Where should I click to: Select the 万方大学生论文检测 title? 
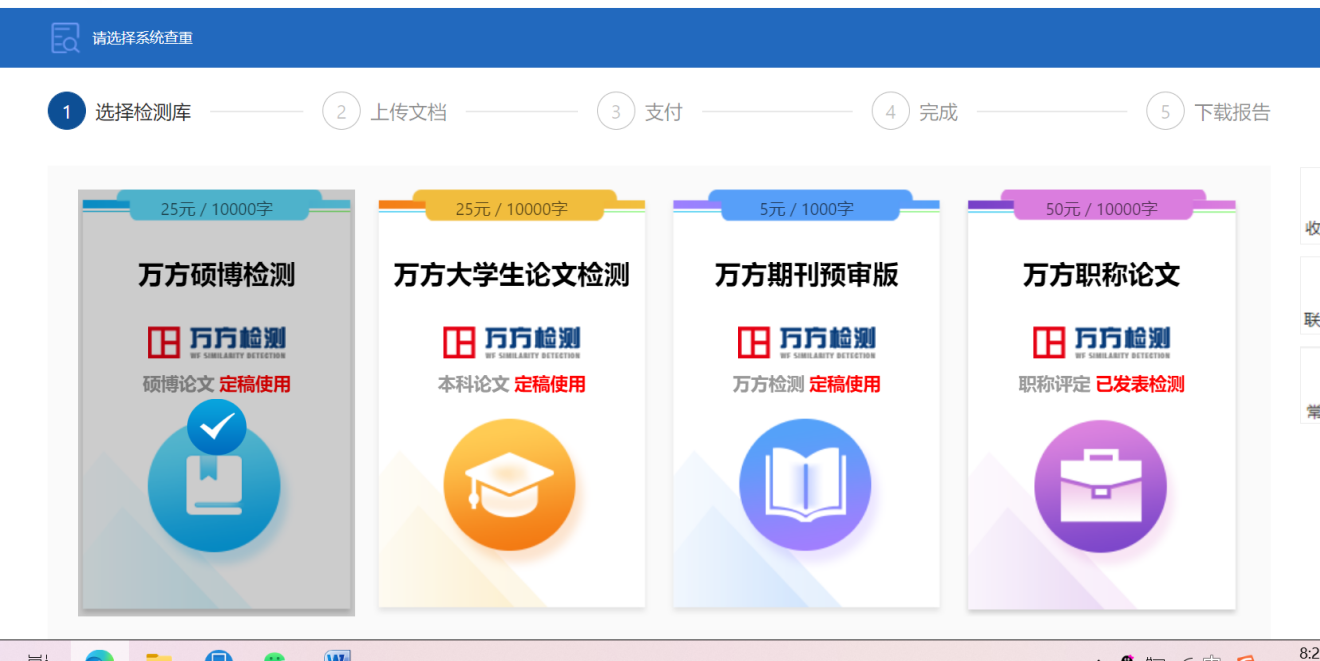(x=511, y=275)
